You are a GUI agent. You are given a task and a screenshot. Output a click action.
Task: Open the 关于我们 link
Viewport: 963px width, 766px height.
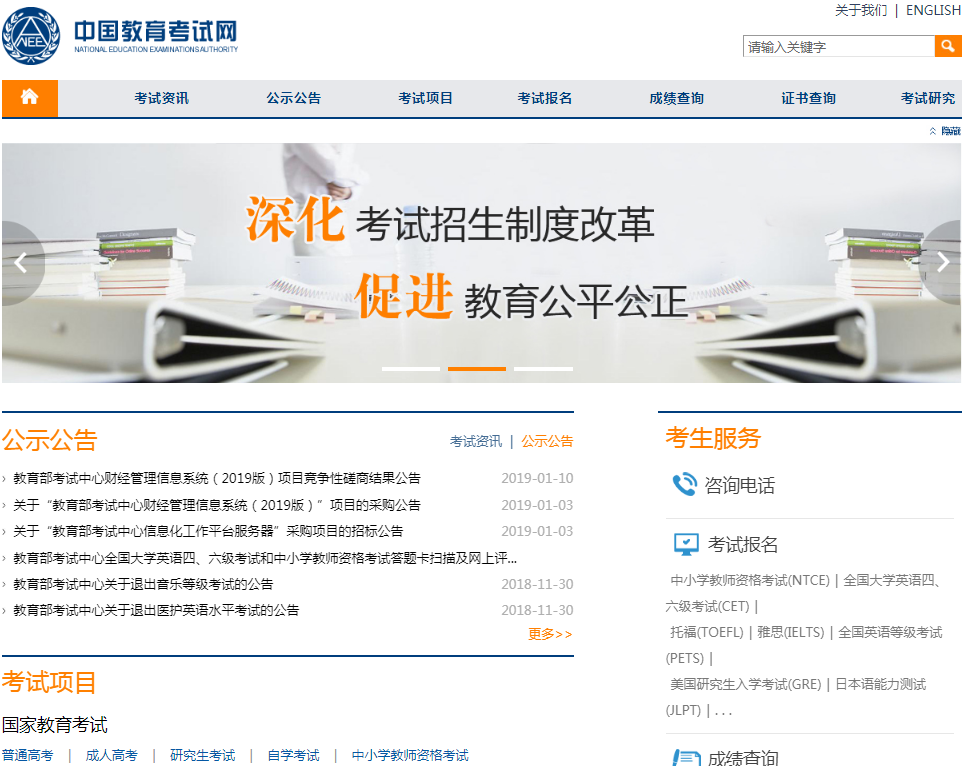(860, 10)
